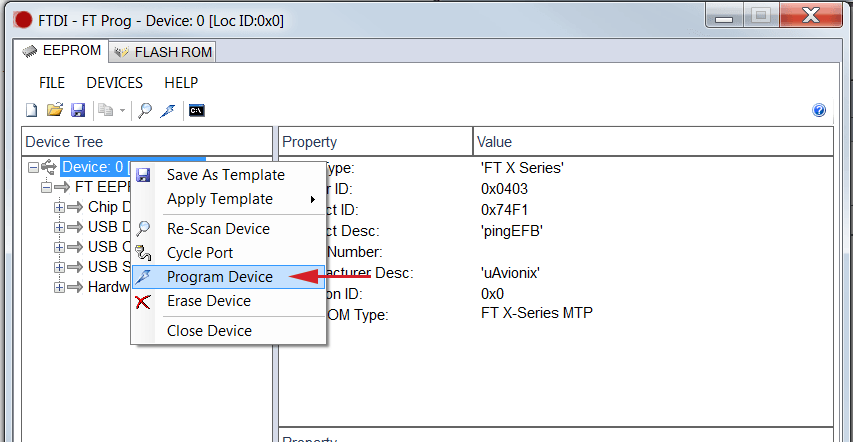The width and height of the screenshot is (853, 442).
Task: Click the 0x74F1 product ID value
Action: [504, 210]
